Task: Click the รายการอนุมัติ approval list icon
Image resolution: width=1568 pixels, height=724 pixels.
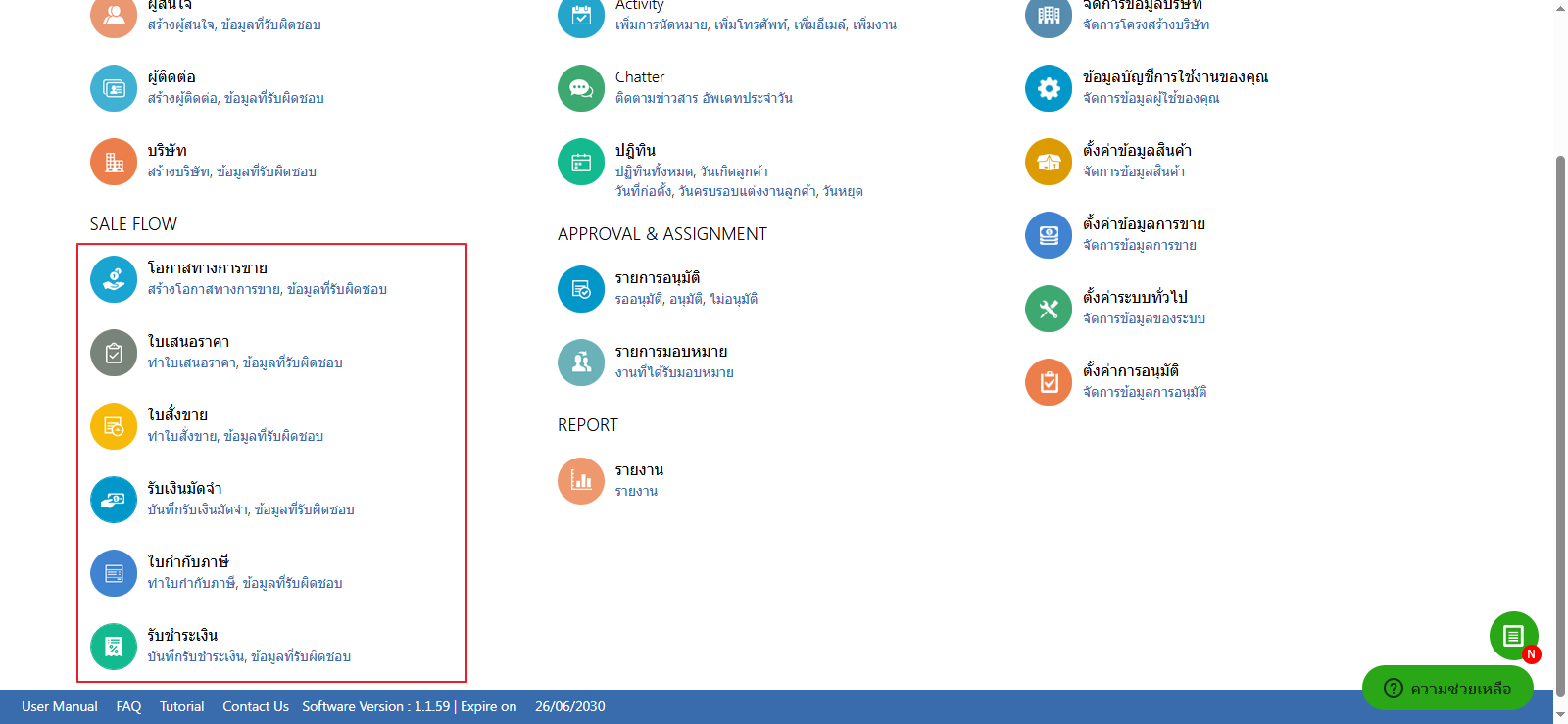Action: [x=581, y=289]
